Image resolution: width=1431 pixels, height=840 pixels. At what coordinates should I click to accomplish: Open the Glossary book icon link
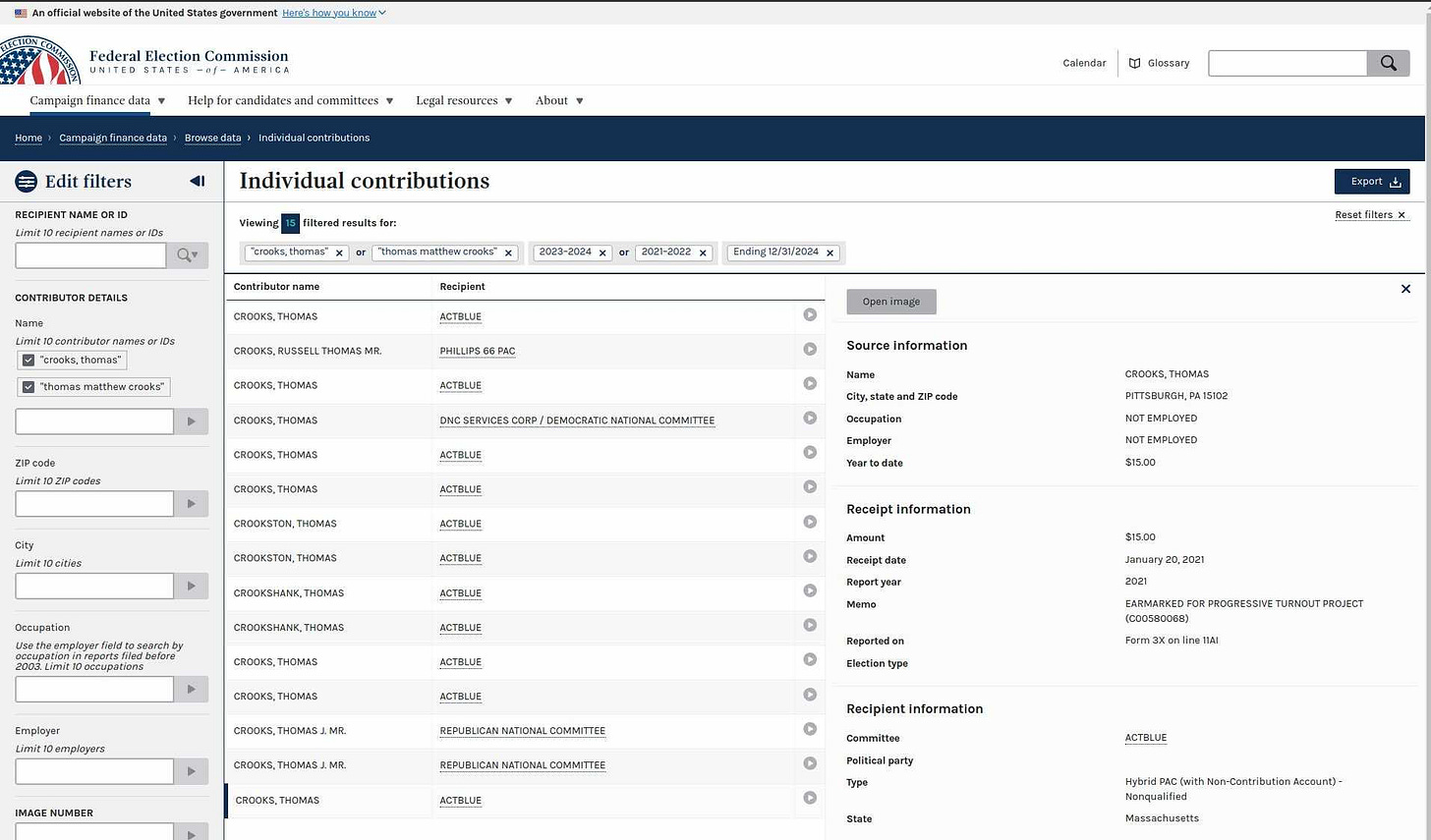point(1159,63)
